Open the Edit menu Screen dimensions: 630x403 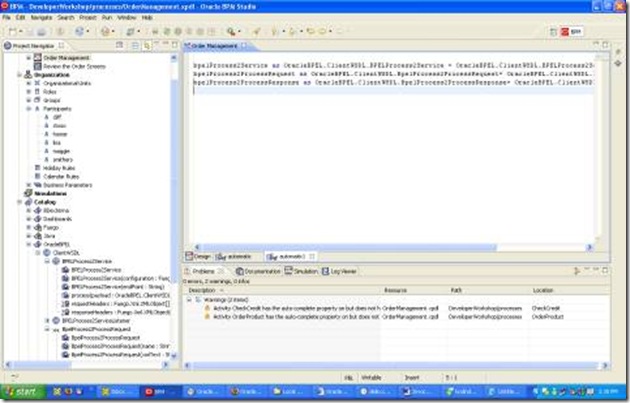tap(20, 18)
